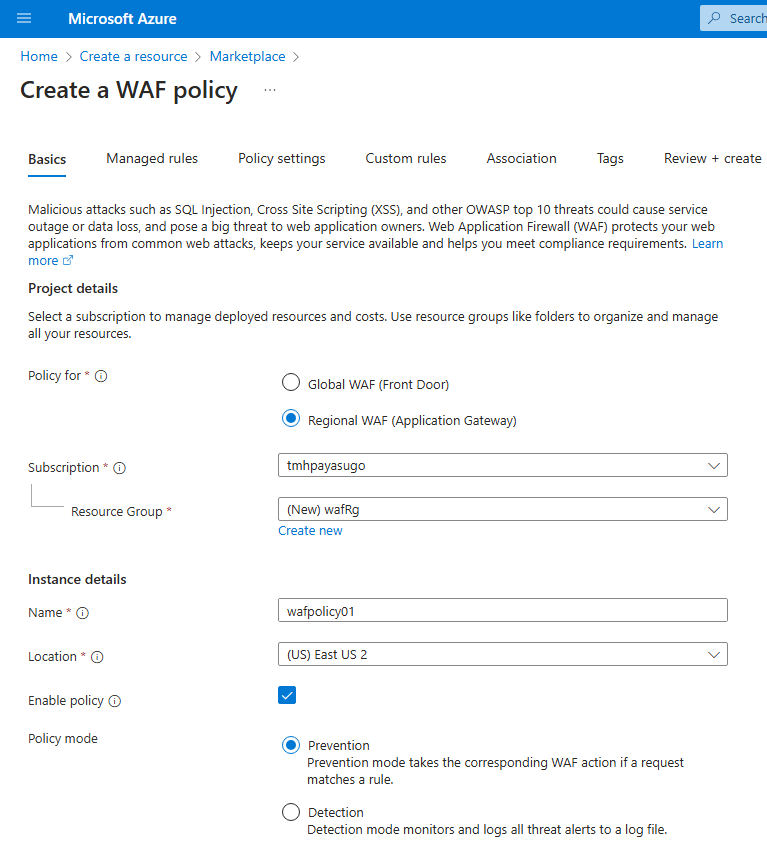Open the ellipsis more options menu
This screenshot has height=853, width=767.
point(270,90)
